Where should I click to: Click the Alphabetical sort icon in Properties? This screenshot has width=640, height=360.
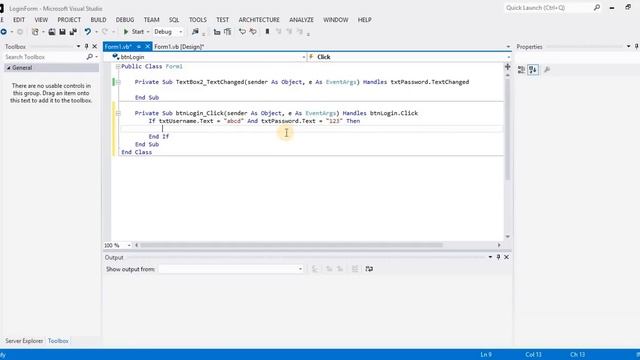pyautogui.click(x=533, y=70)
